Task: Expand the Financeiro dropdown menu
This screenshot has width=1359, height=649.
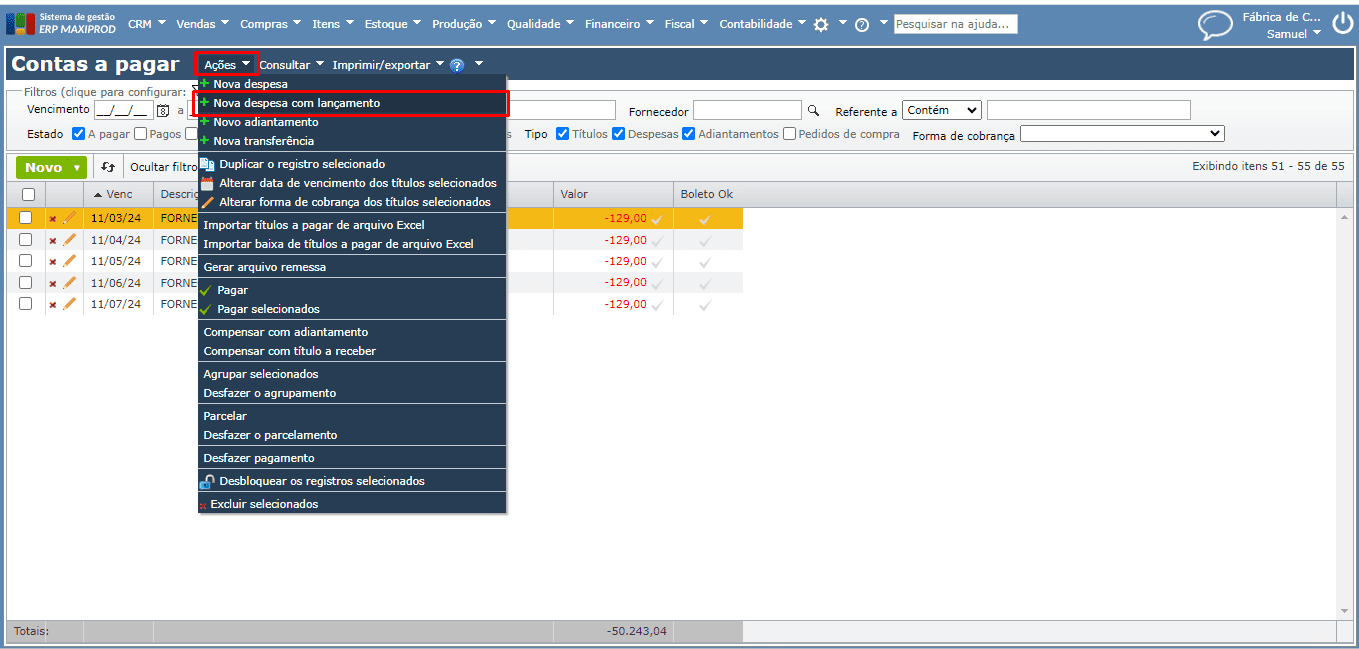Action: pos(620,24)
